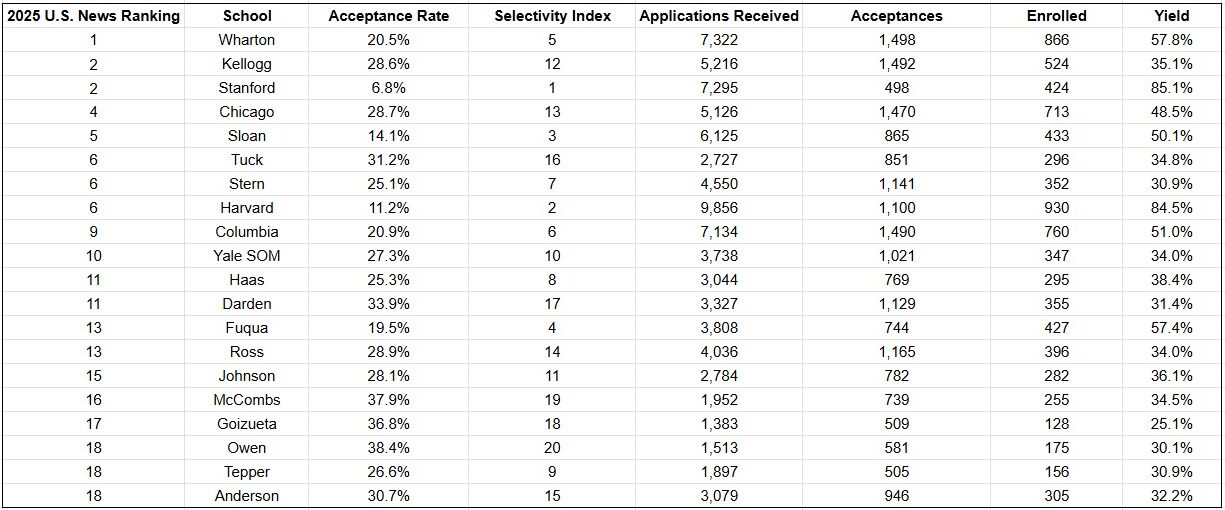This screenshot has height=510, width=1225.
Task: Select the Acceptance Rate column header
Action: pos(388,16)
